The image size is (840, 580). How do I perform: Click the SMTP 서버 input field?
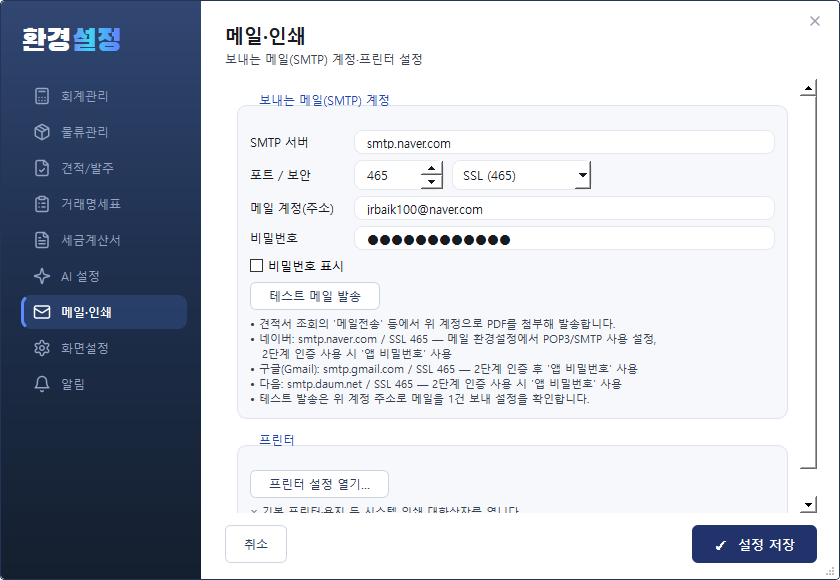564,142
